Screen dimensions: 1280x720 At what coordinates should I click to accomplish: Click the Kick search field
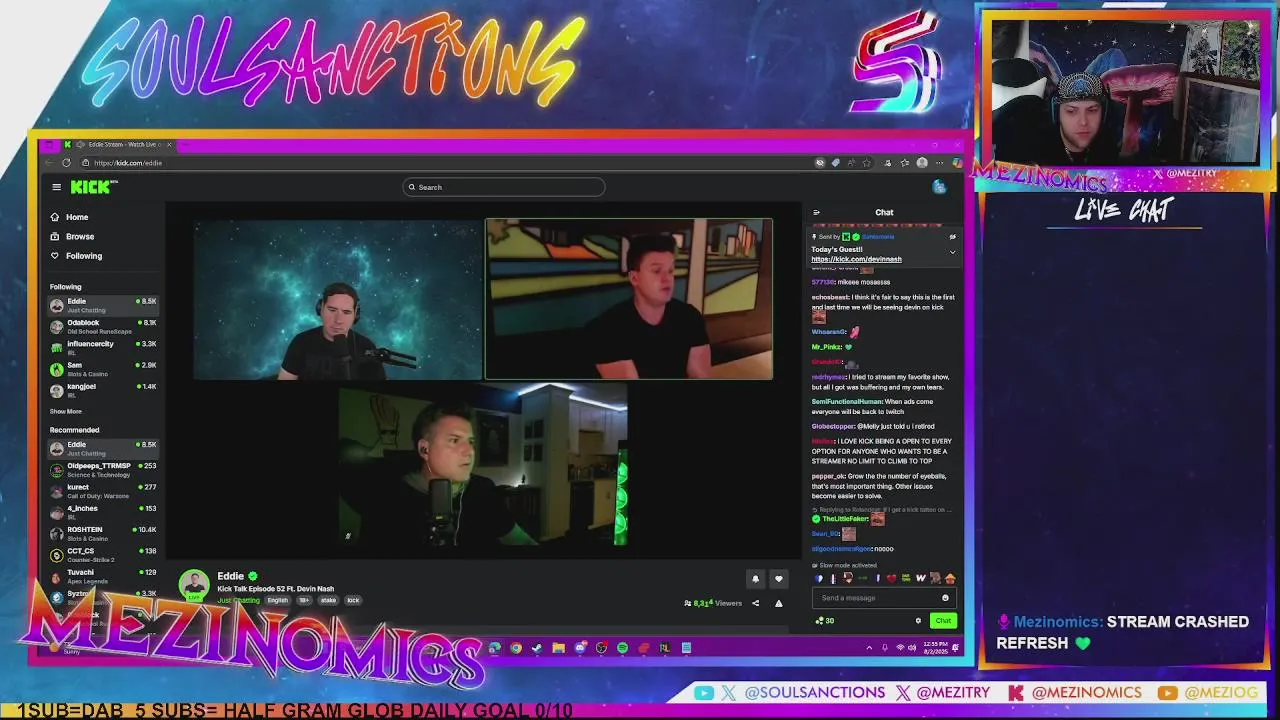504,187
